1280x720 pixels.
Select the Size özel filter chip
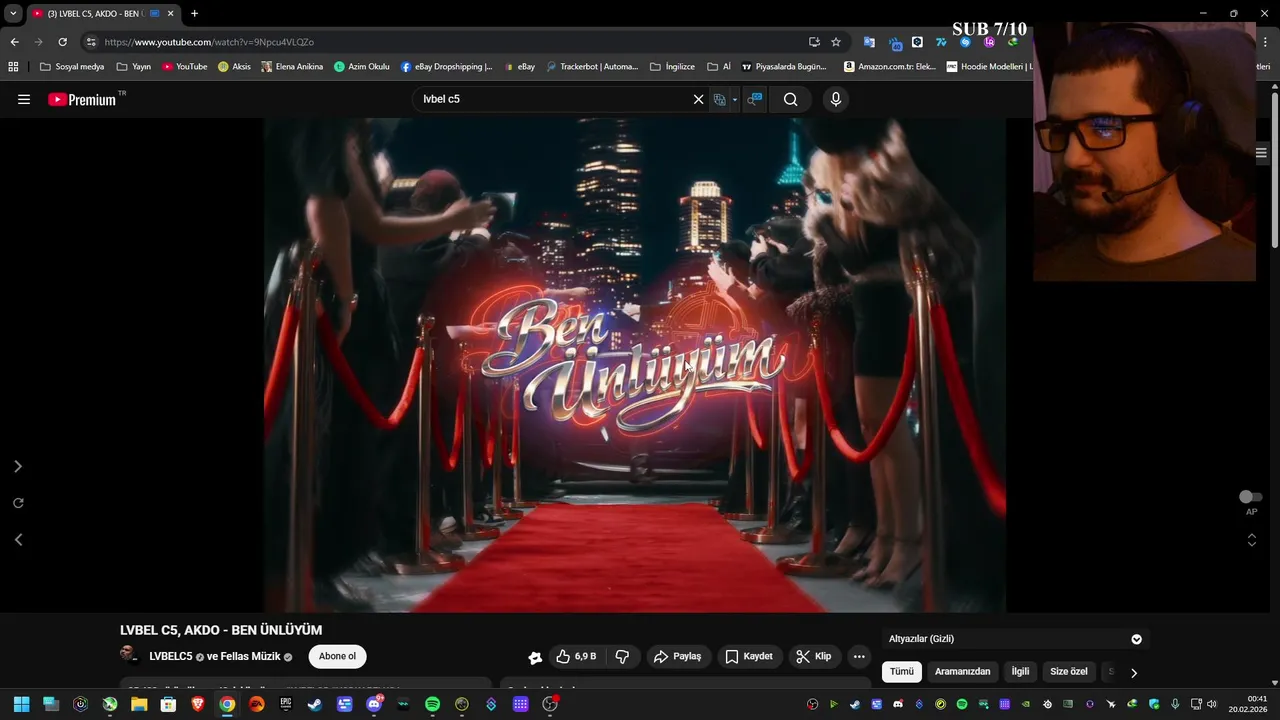1068,672
